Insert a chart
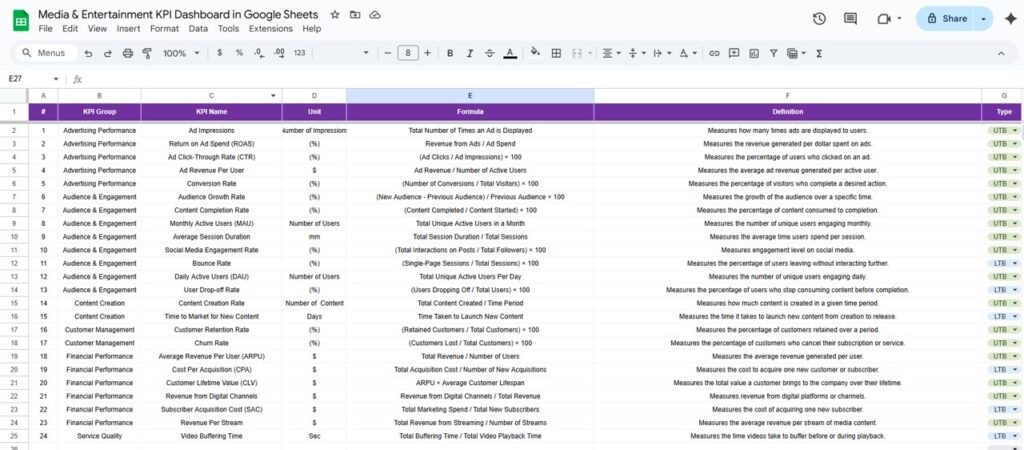The image size is (1024, 450). [754, 54]
